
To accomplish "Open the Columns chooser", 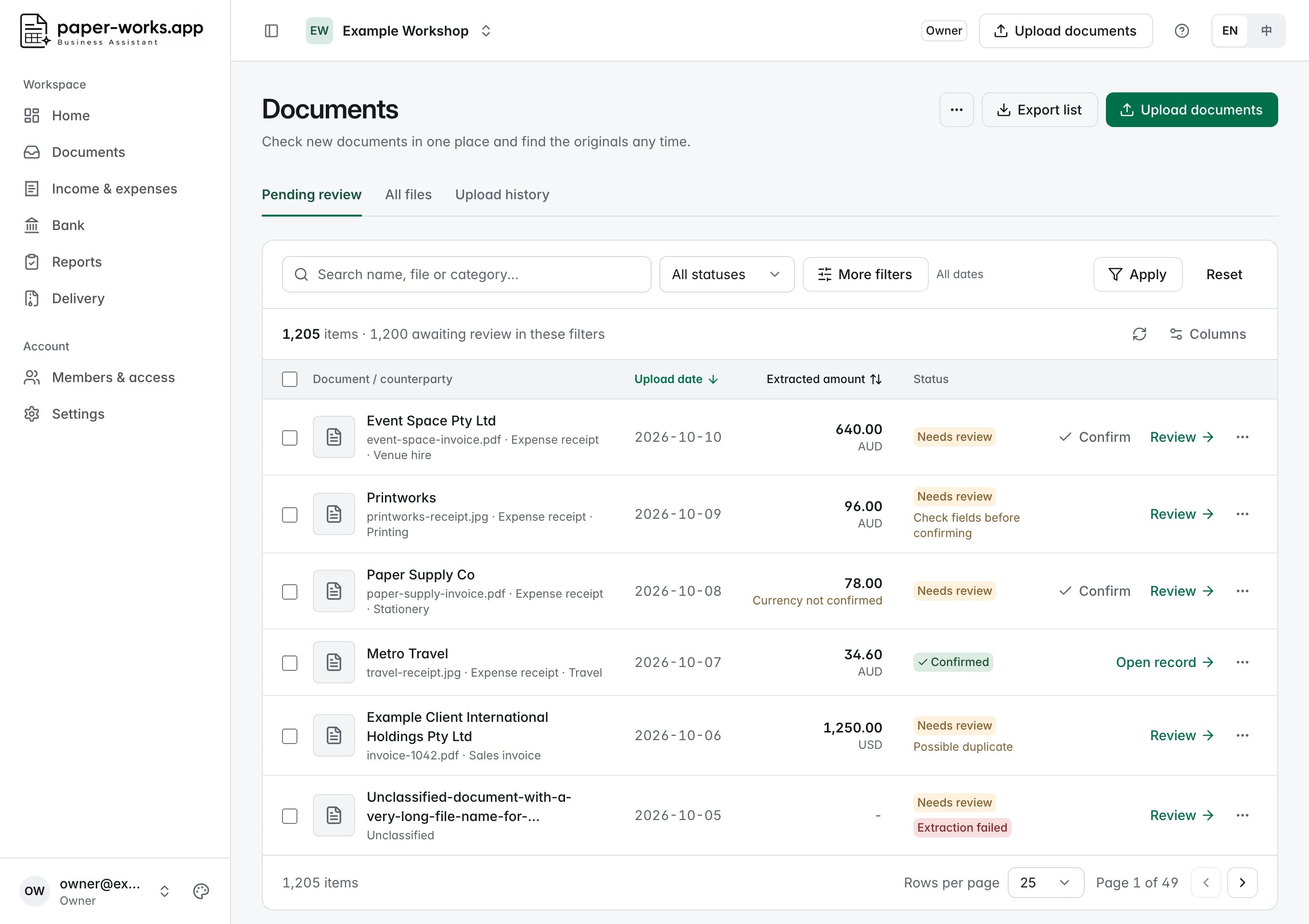I will (x=1207, y=334).
